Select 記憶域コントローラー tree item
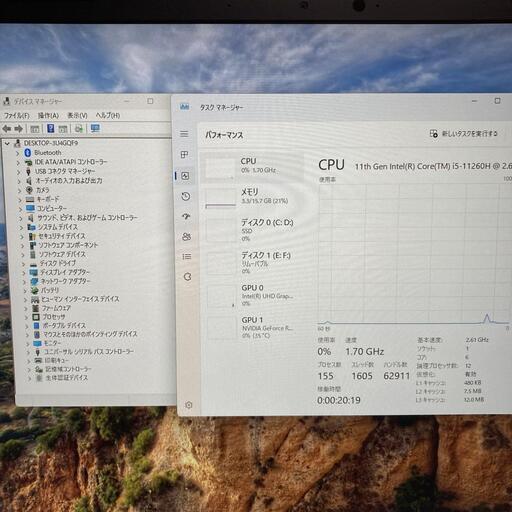This screenshot has height=512, width=512. (63, 369)
